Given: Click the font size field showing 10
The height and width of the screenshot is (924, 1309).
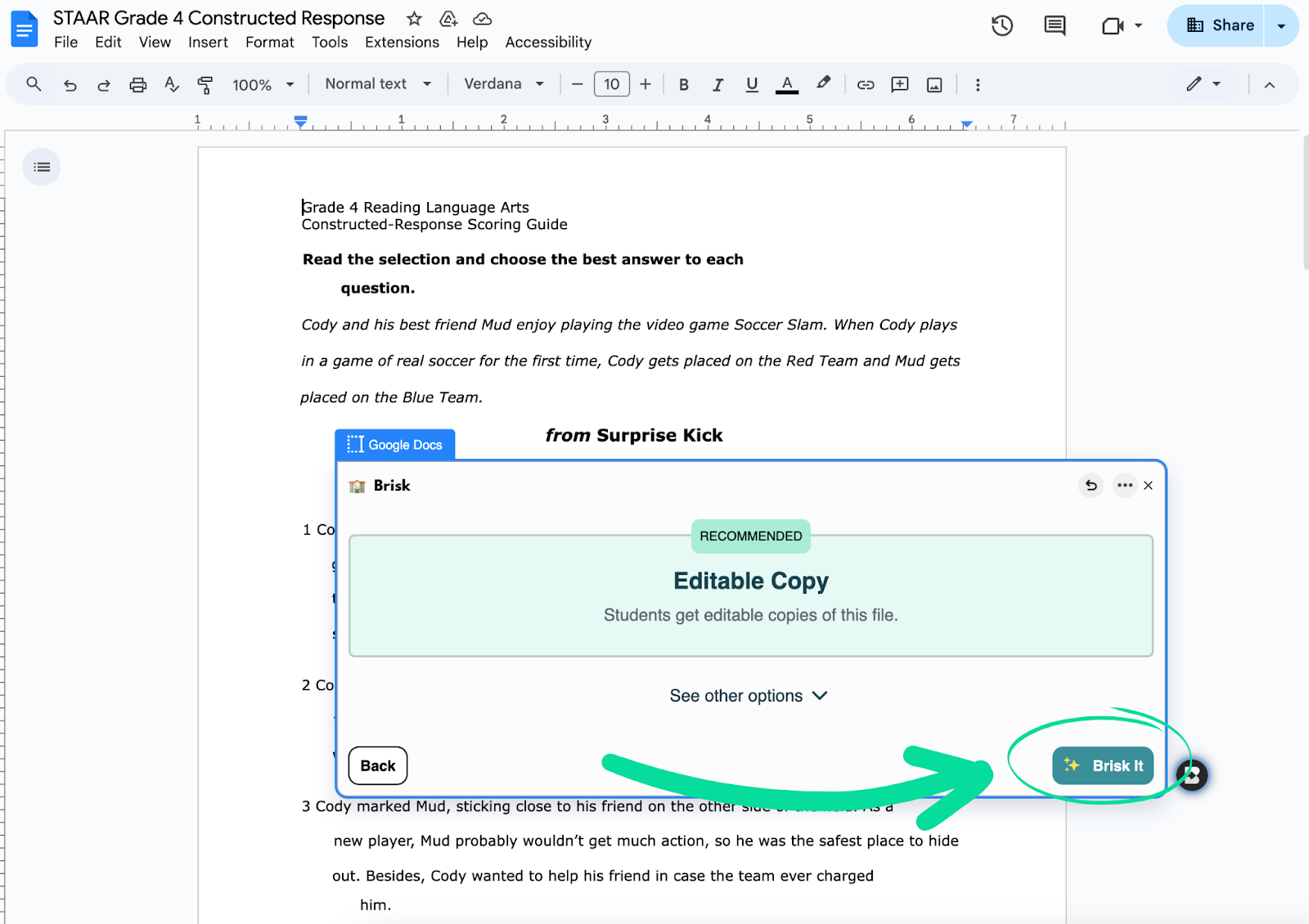Looking at the screenshot, I should (x=612, y=84).
